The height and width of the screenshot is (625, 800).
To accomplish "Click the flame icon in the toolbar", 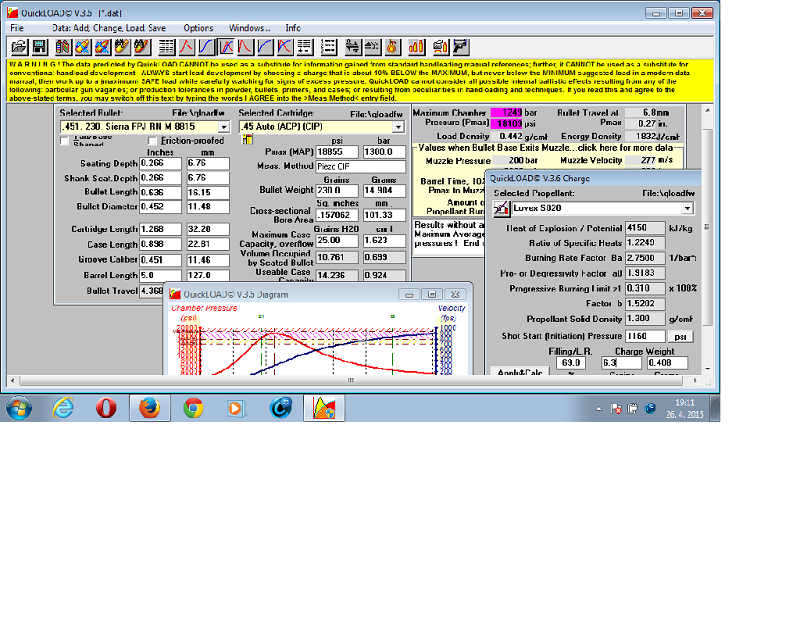I will point(393,46).
